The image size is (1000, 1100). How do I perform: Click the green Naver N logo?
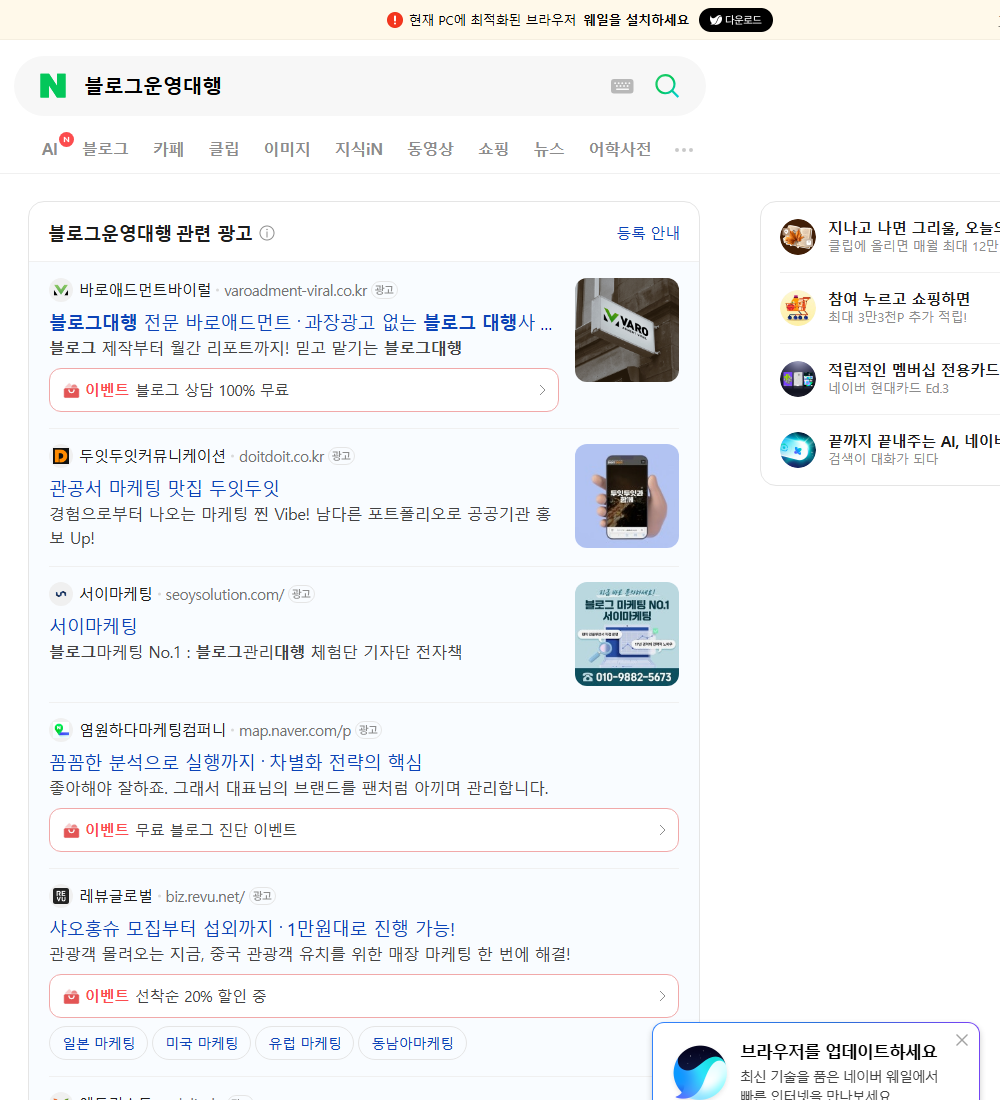pyautogui.click(x=53, y=86)
